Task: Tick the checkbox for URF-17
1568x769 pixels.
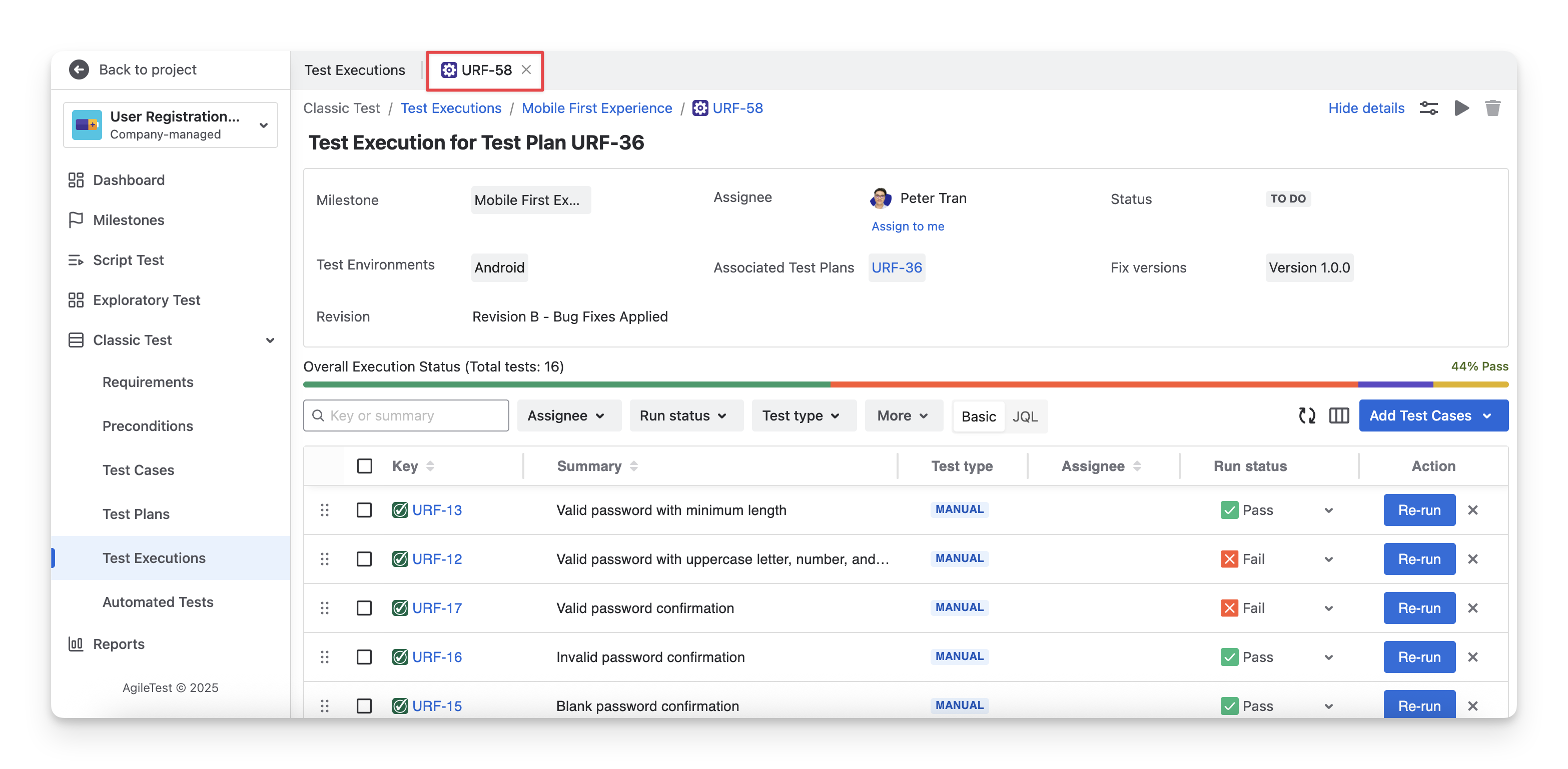Action: pyautogui.click(x=364, y=608)
